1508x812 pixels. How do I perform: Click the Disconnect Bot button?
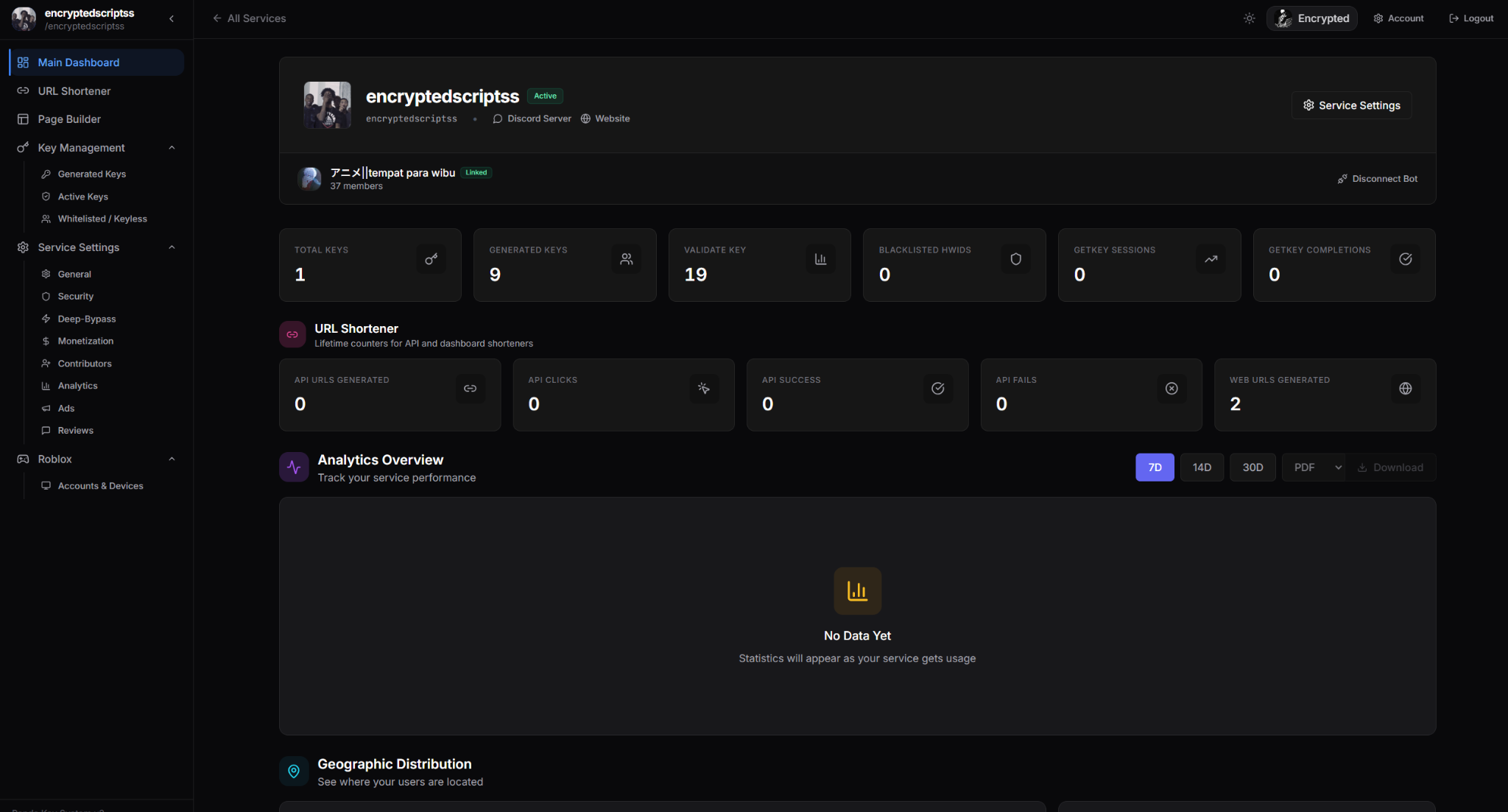[1378, 179]
